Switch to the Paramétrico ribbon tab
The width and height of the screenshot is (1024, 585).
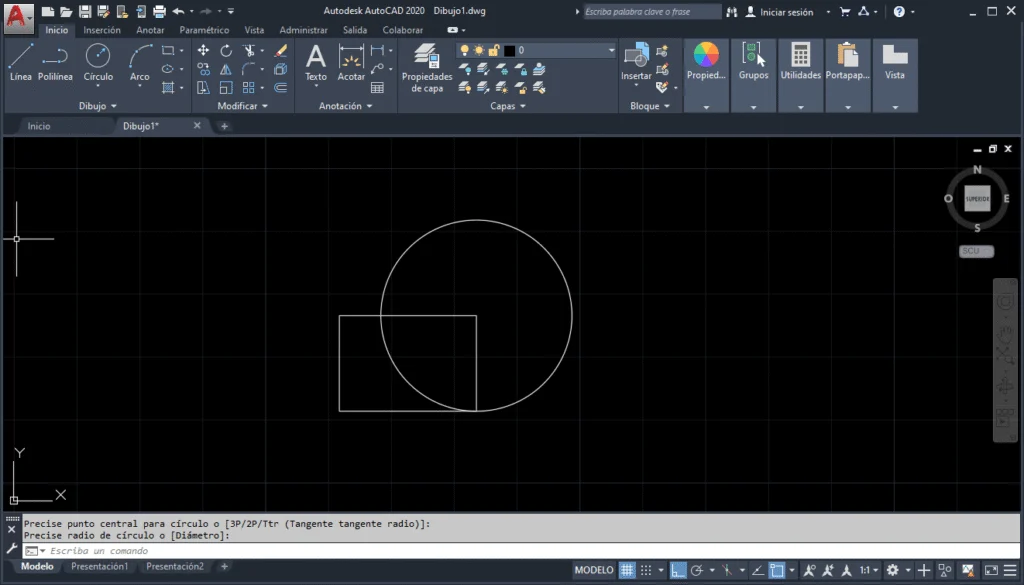coord(203,30)
